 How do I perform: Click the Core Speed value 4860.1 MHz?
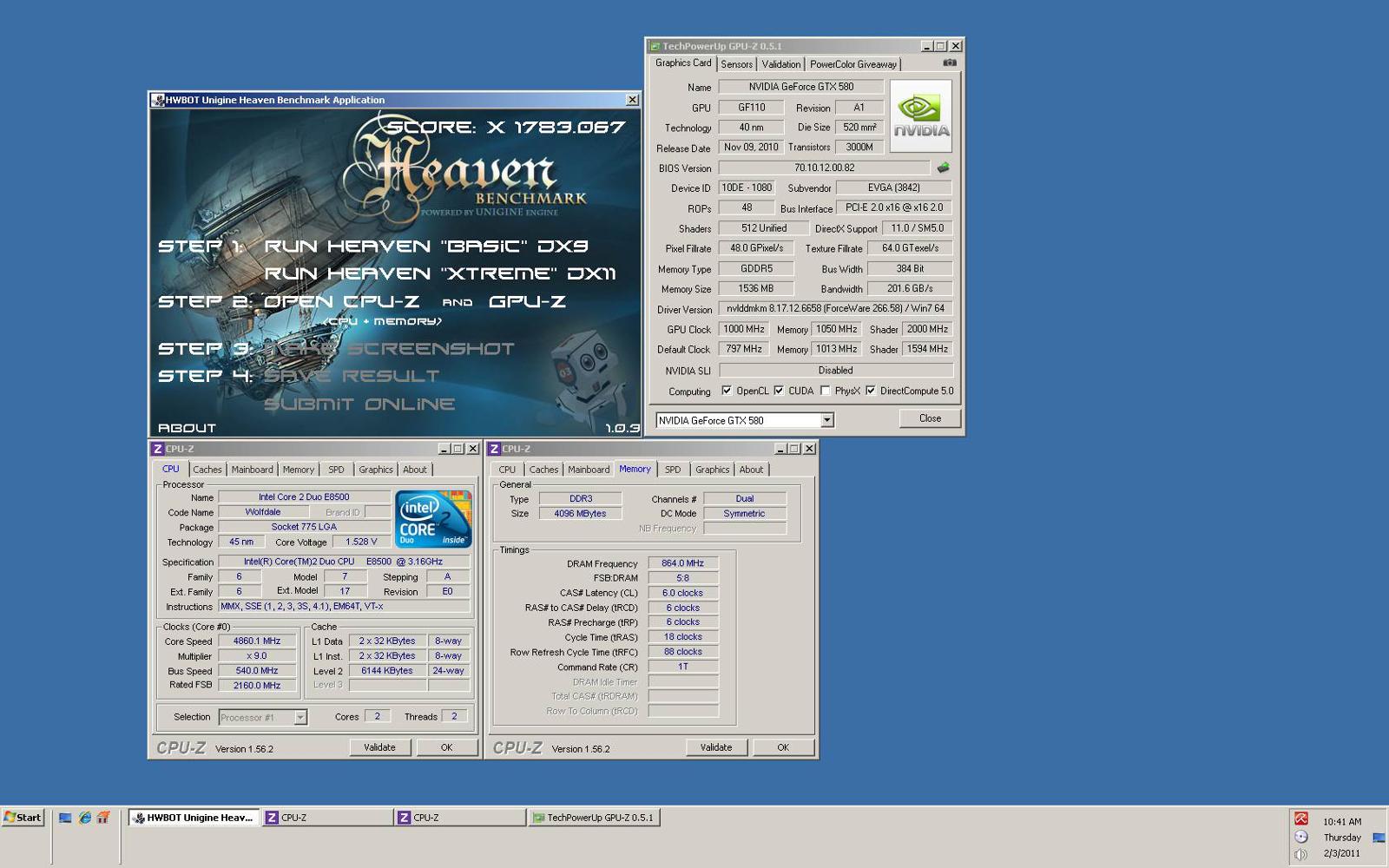point(257,641)
